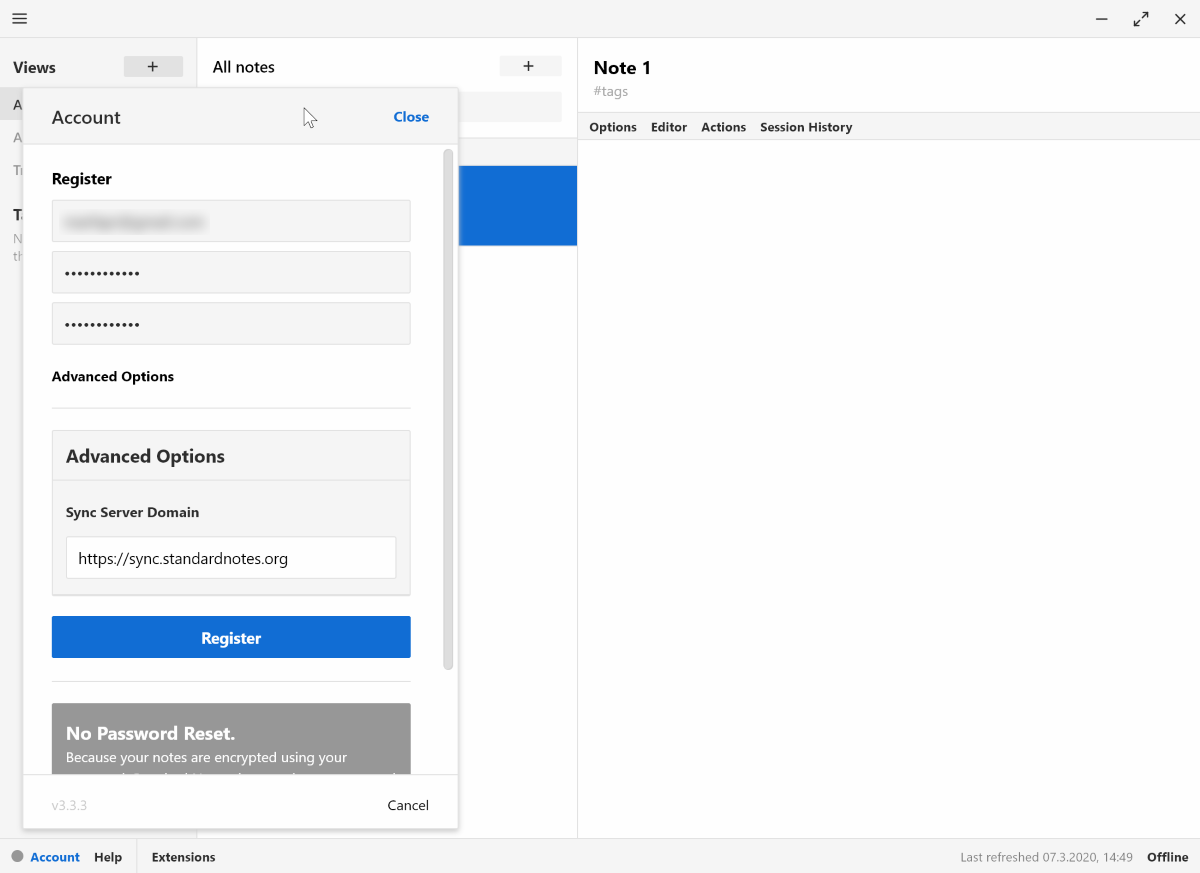Viewport: 1200px width, 873px height.
Task: Switch to the Editor tab
Action: [668, 127]
